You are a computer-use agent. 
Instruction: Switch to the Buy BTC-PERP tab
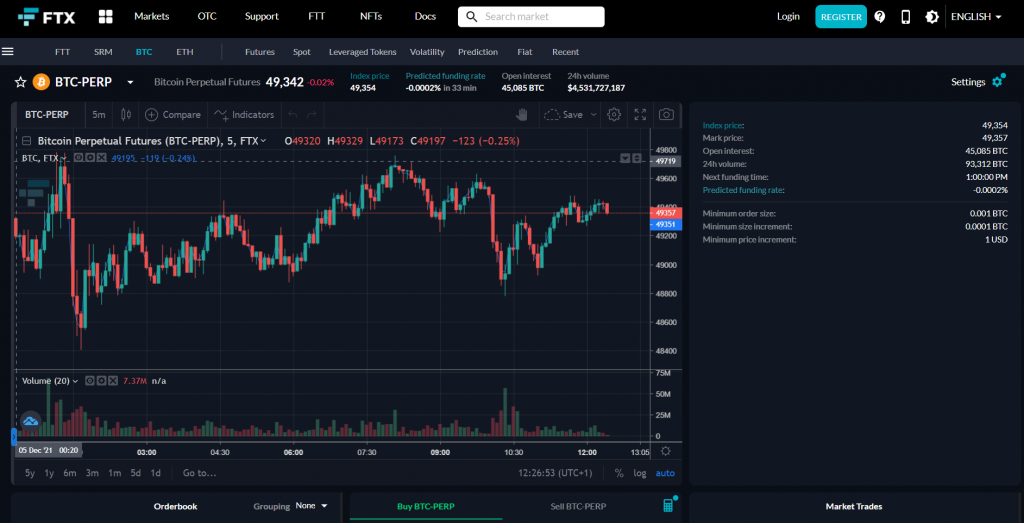[x=426, y=506]
